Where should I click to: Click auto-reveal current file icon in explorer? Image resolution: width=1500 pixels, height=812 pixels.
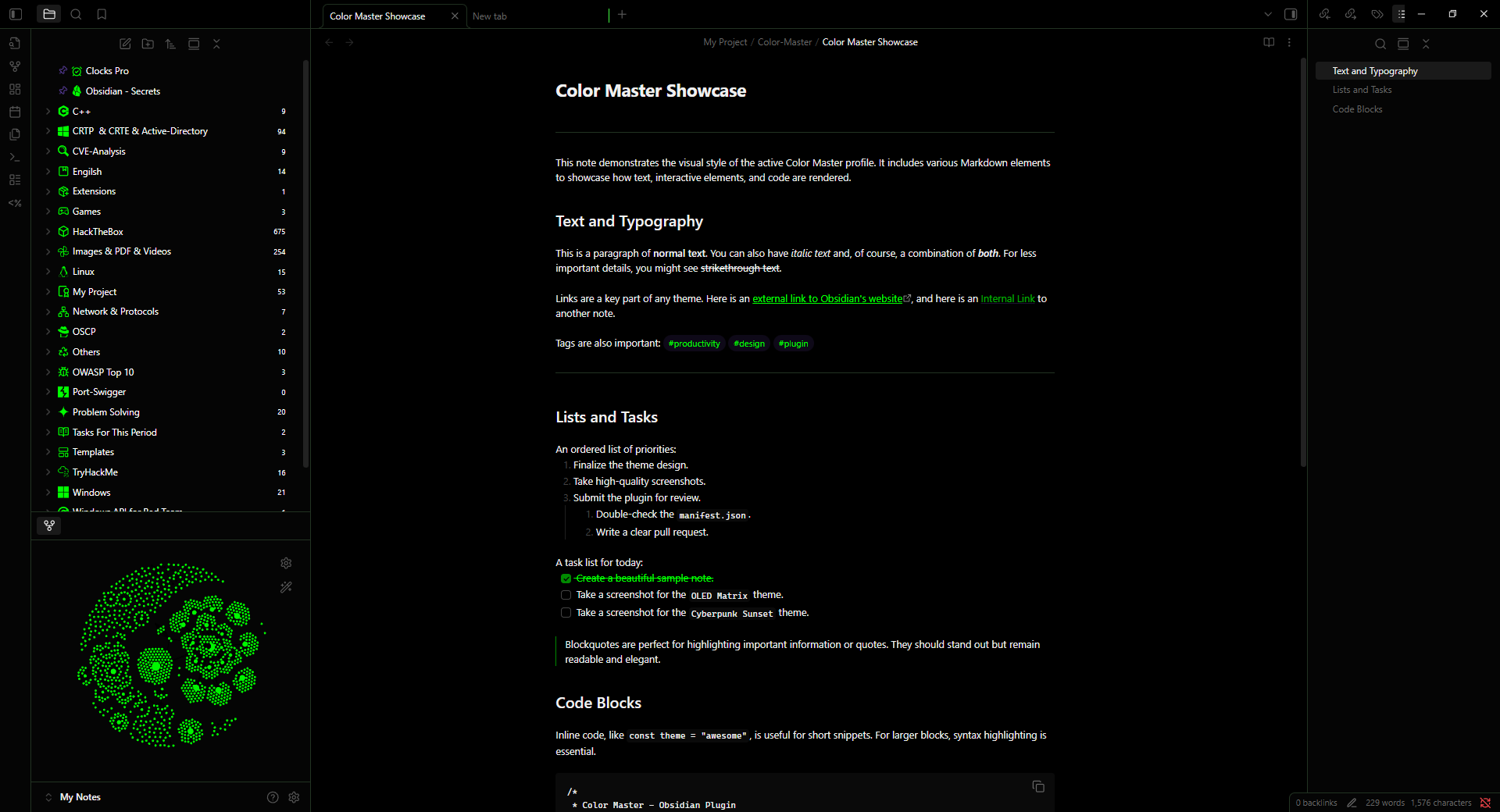[194, 44]
